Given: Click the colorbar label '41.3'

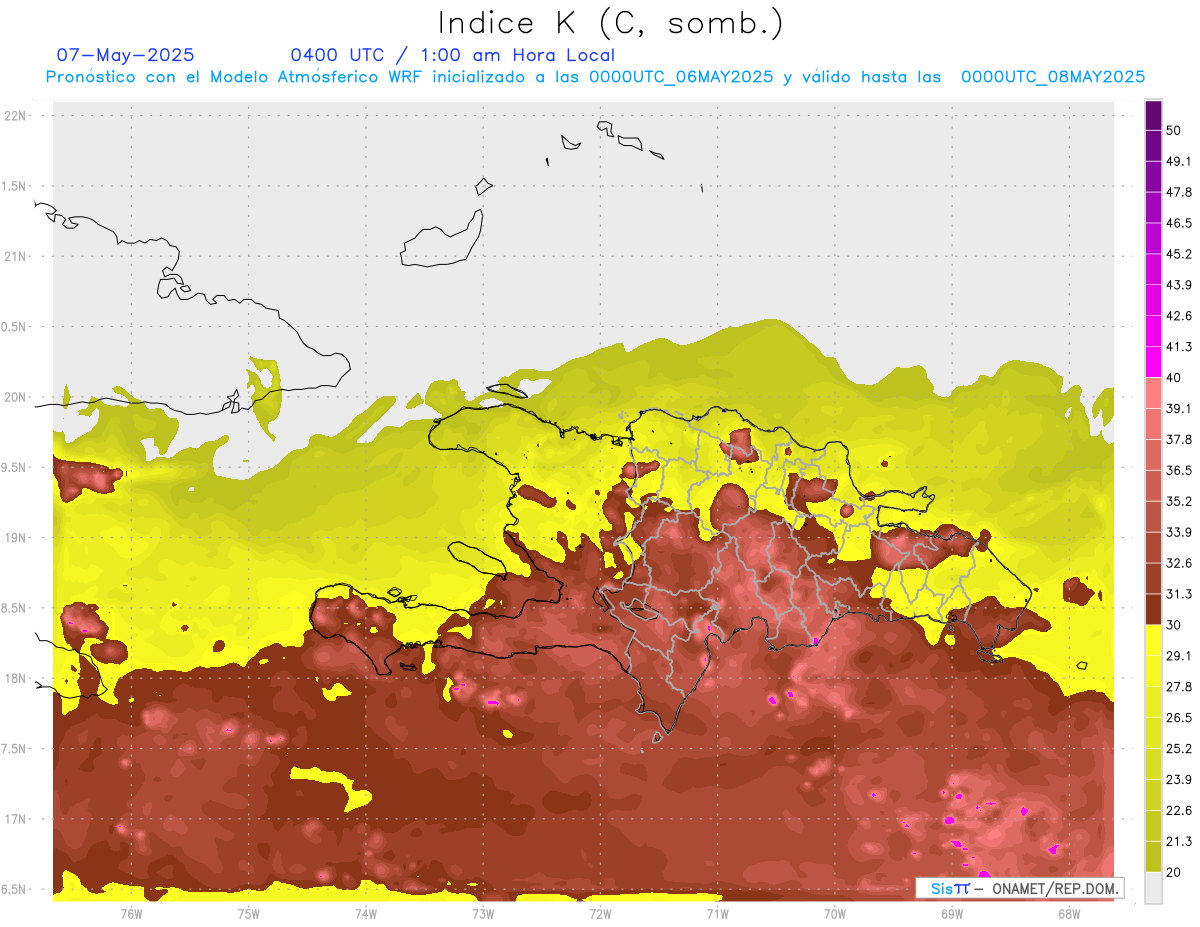Looking at the screenshot, I should (1178, 347).
